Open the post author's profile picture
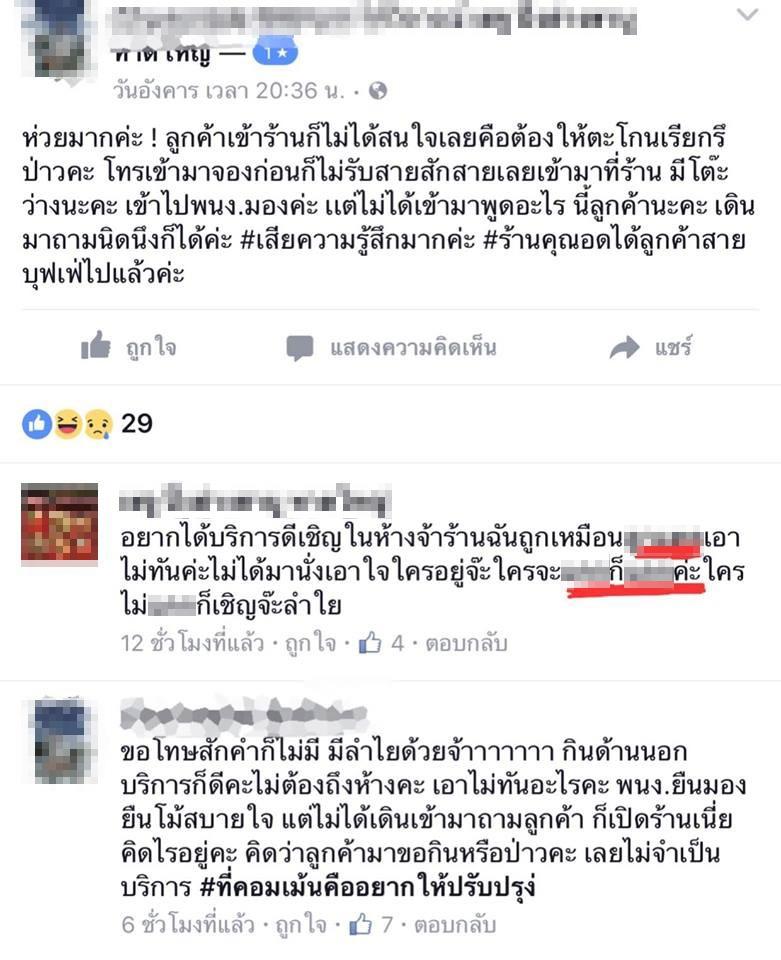Image resolution: width=781 pixels, height=960 pixels. click(58, 40)
